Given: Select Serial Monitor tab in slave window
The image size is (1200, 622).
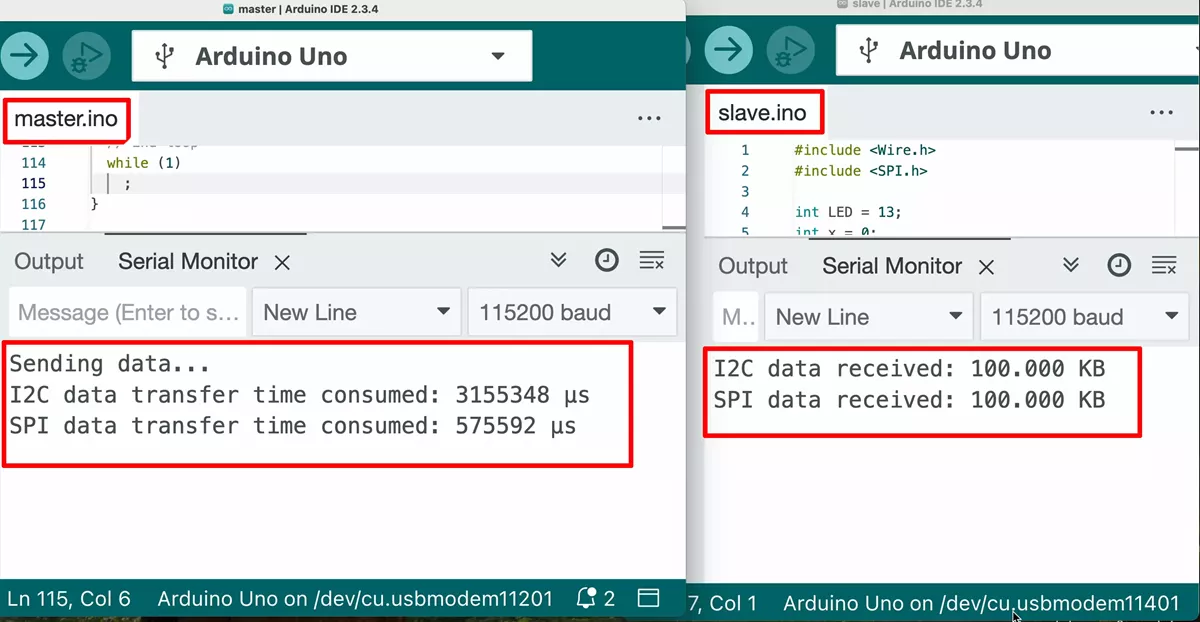Looking at the screenshot, I should (892, 266).
